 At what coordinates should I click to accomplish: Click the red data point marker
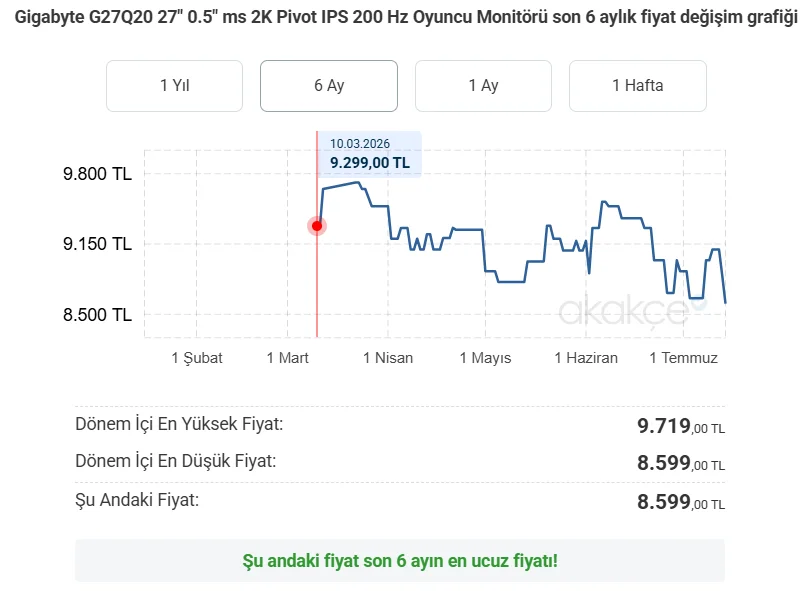click(317, 226)
